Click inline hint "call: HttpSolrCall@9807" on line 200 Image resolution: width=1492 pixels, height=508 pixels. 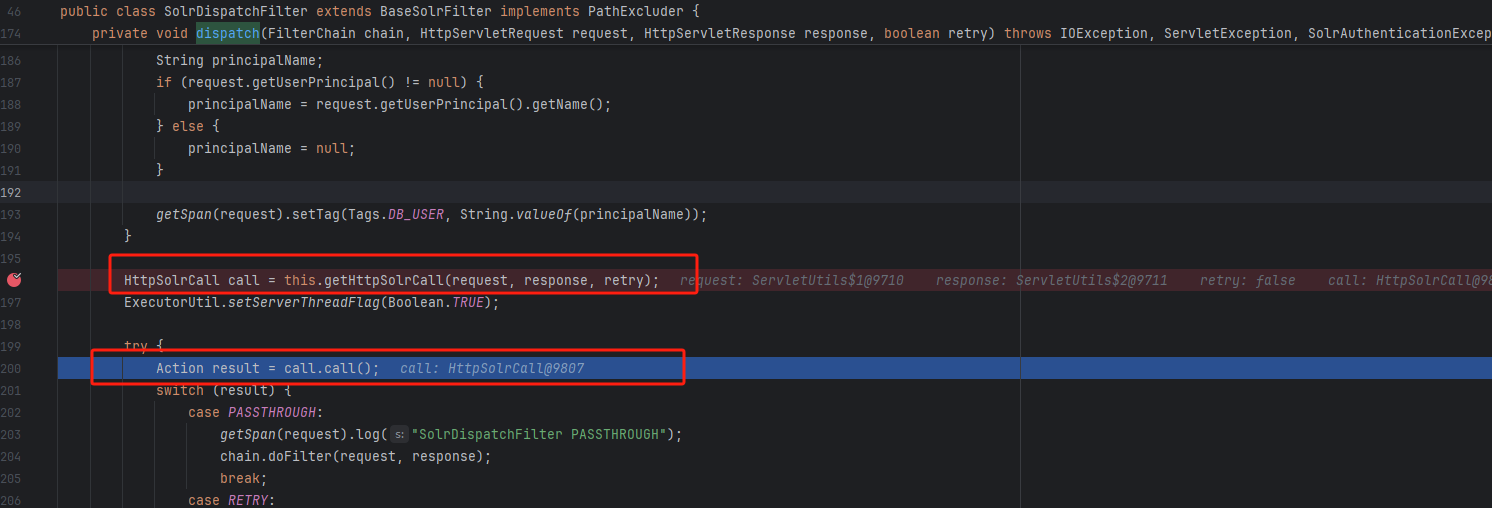pos(492,368)
